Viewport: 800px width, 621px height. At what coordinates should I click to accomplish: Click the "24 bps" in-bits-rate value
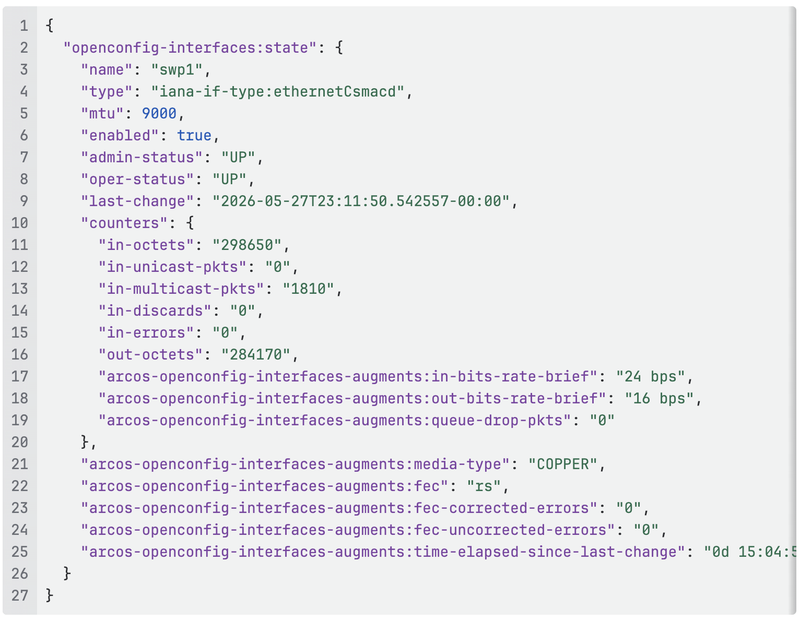tap(651, 377)
